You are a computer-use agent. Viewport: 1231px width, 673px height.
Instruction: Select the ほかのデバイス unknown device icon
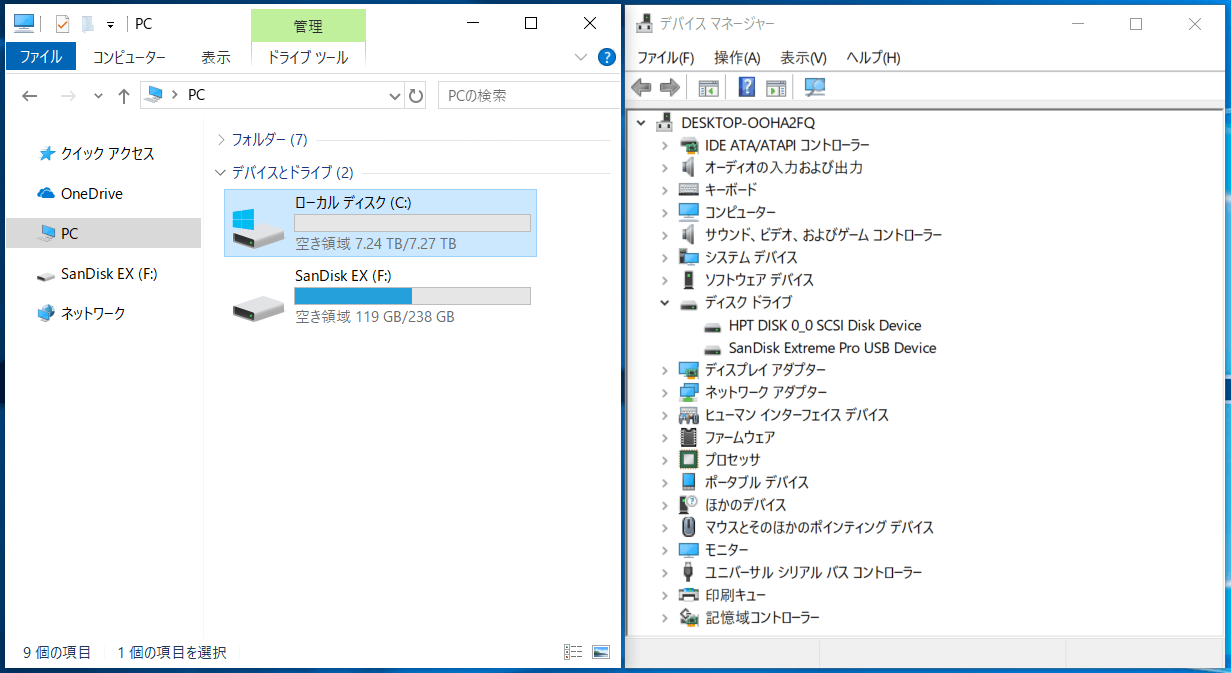(688, 505)
